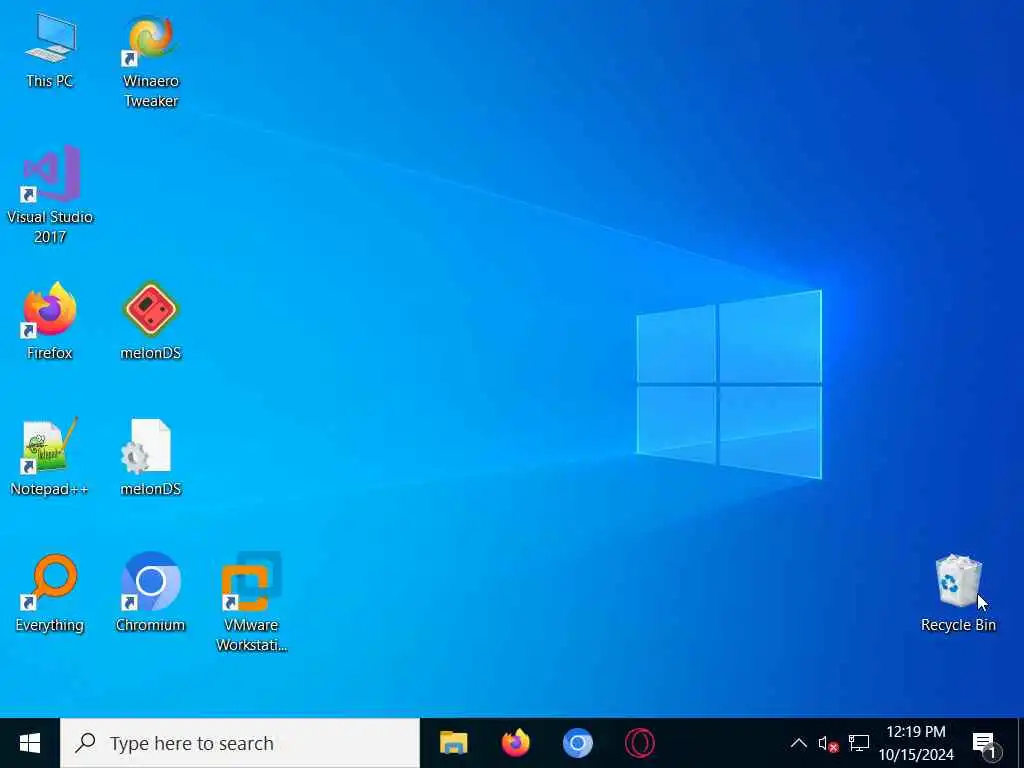
Task: Launch Firefox from the taskbar
Action: point(515,743)
